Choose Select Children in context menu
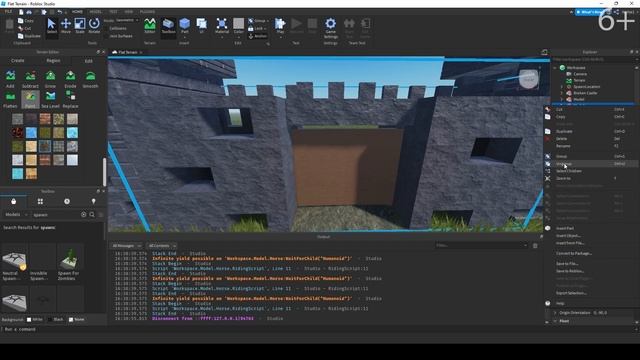 pyautogui.click(x=591, y=171)
